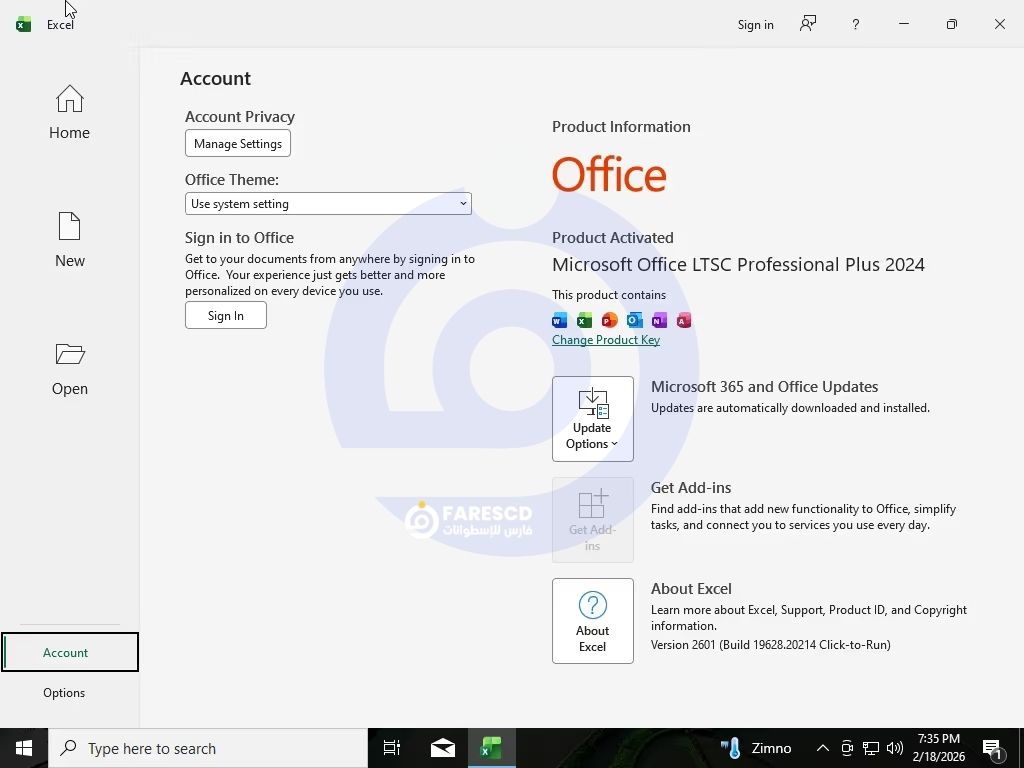Expand the Office Theme dropdown
The width and height of the screenshot is (1024, 768).
click(x=328, y=204)
